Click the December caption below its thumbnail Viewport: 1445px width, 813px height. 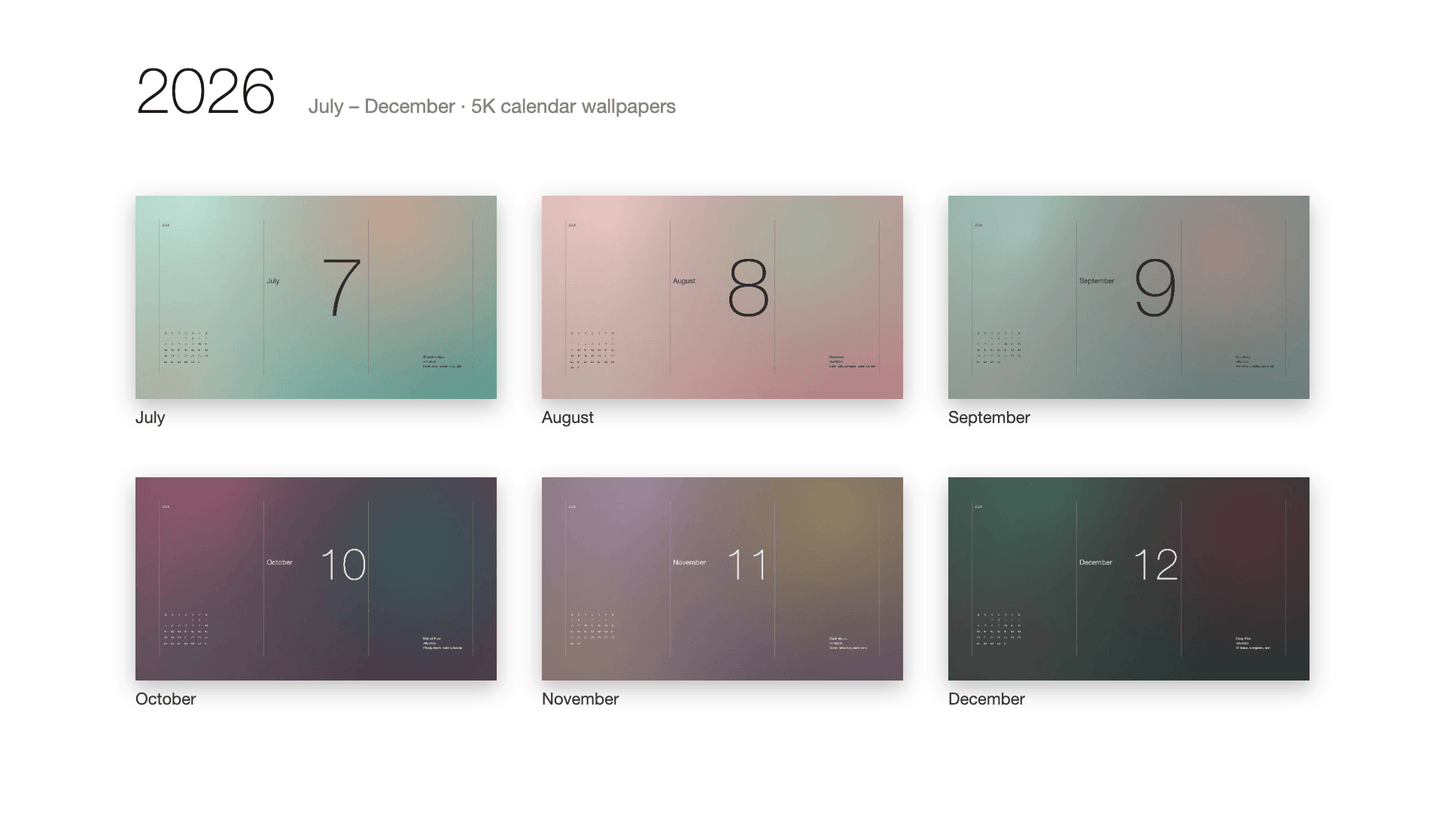(986, 699)
